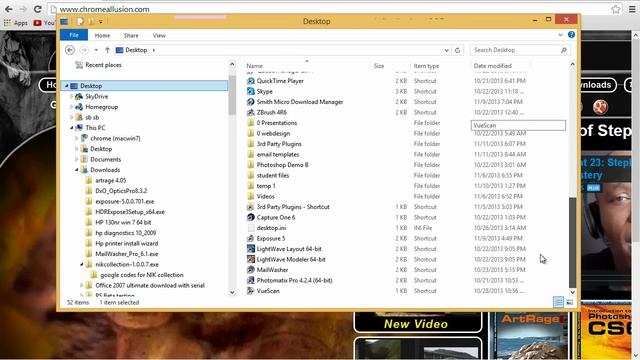The width and height of the screenshot is (640, 360).
Task: Select the Capture One 6 icon
Action: [x=251, y=217]
